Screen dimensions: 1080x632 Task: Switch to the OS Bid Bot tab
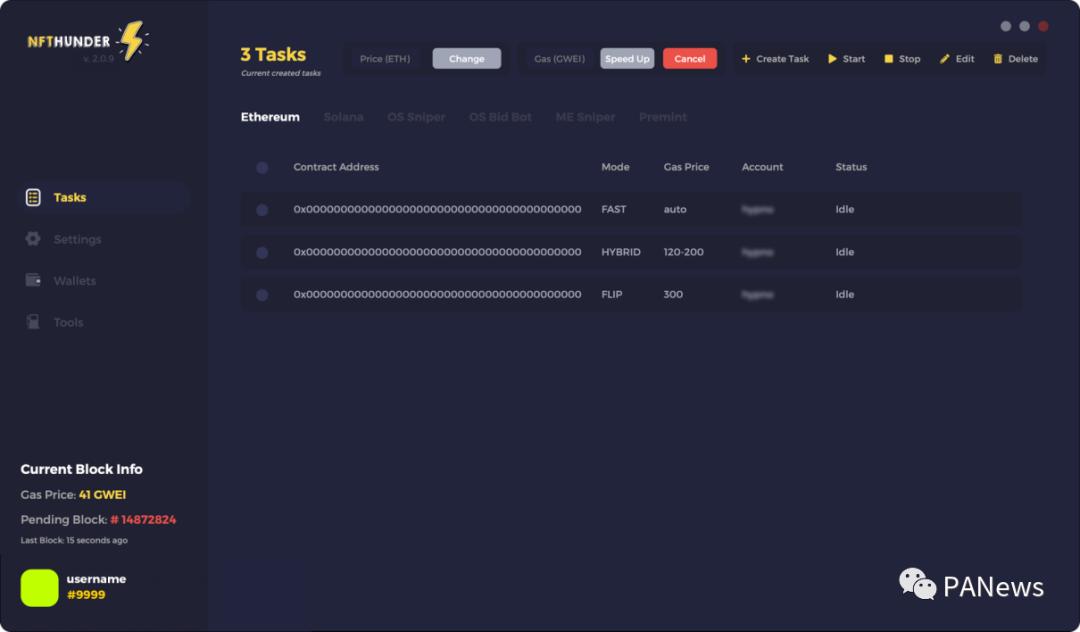[500, 117]
